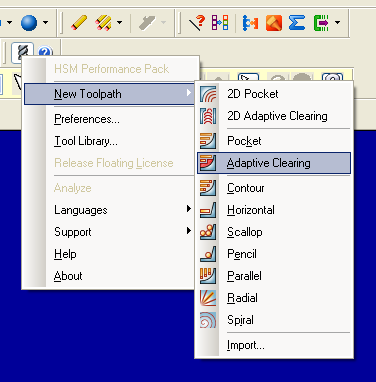Image resolution: width=376 pixels, height=382 pixels.
Task: Click the Contour toolpath icon
Action: (x=208, y=188)
